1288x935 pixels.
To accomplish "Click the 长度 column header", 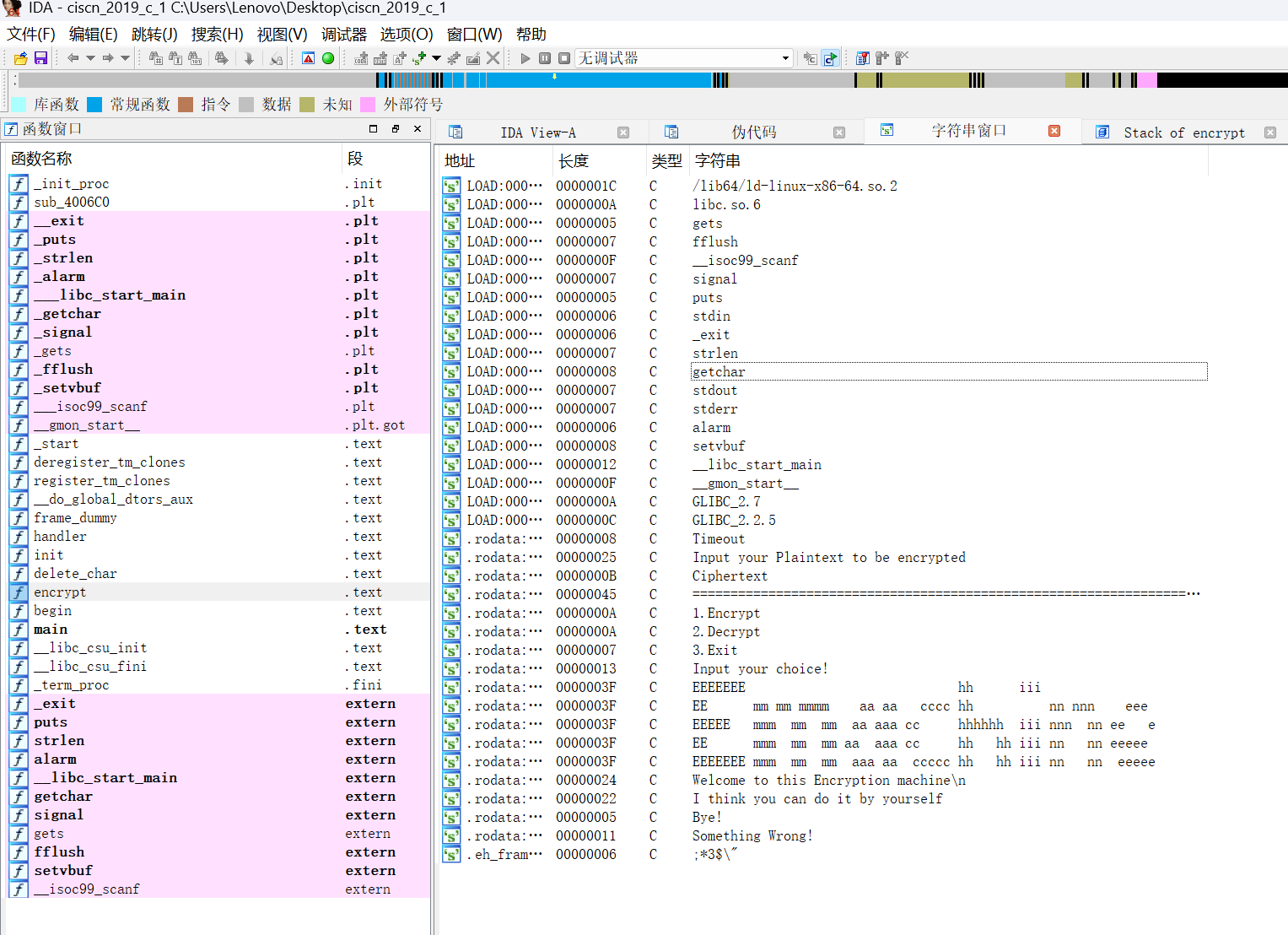I will (x=574, y=160).
